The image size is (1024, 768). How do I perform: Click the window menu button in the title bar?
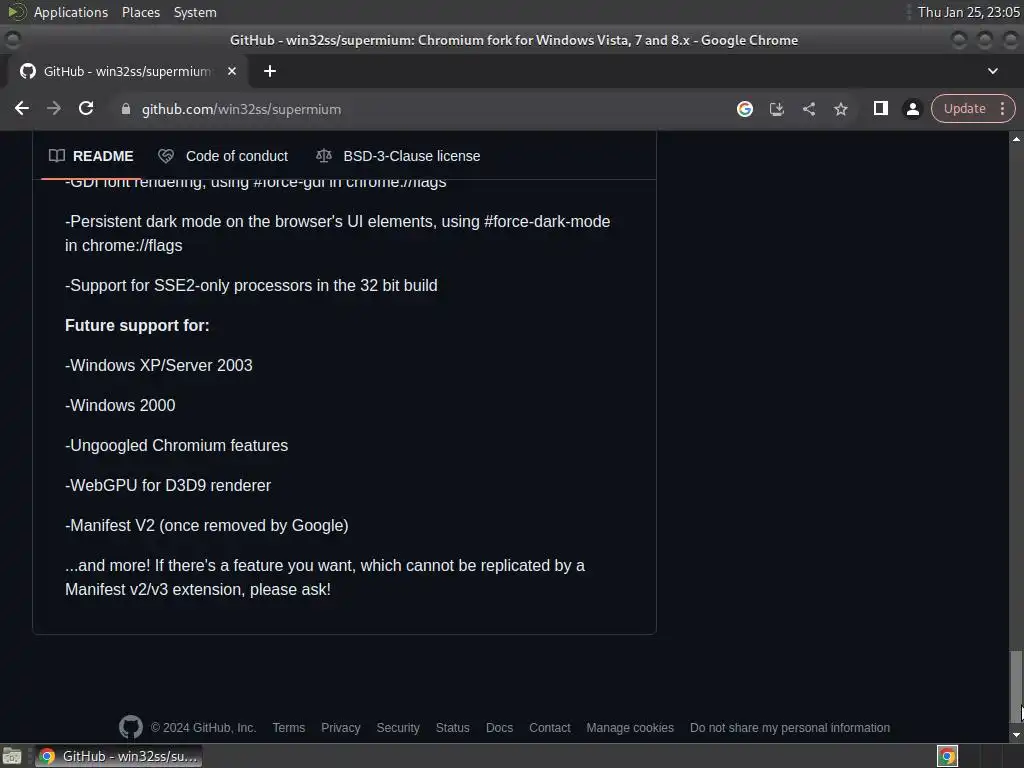(x=12, y=40)
